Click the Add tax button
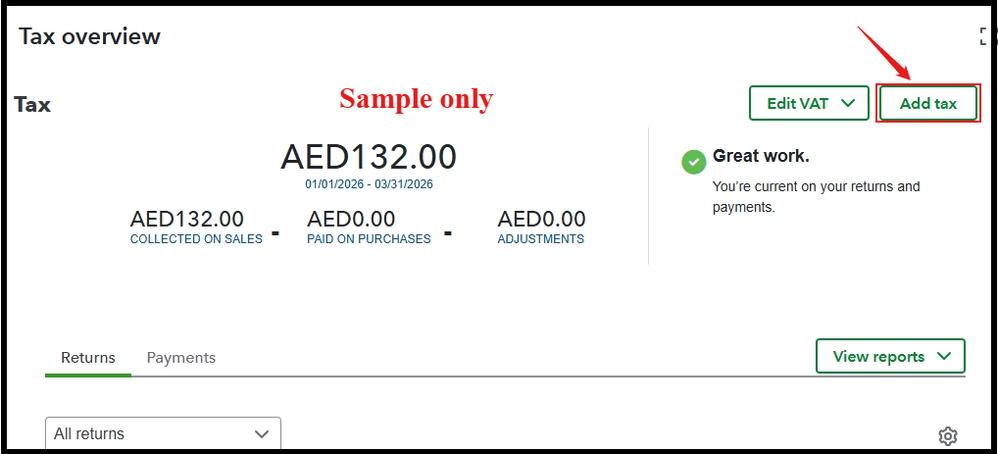 point(927,103)
